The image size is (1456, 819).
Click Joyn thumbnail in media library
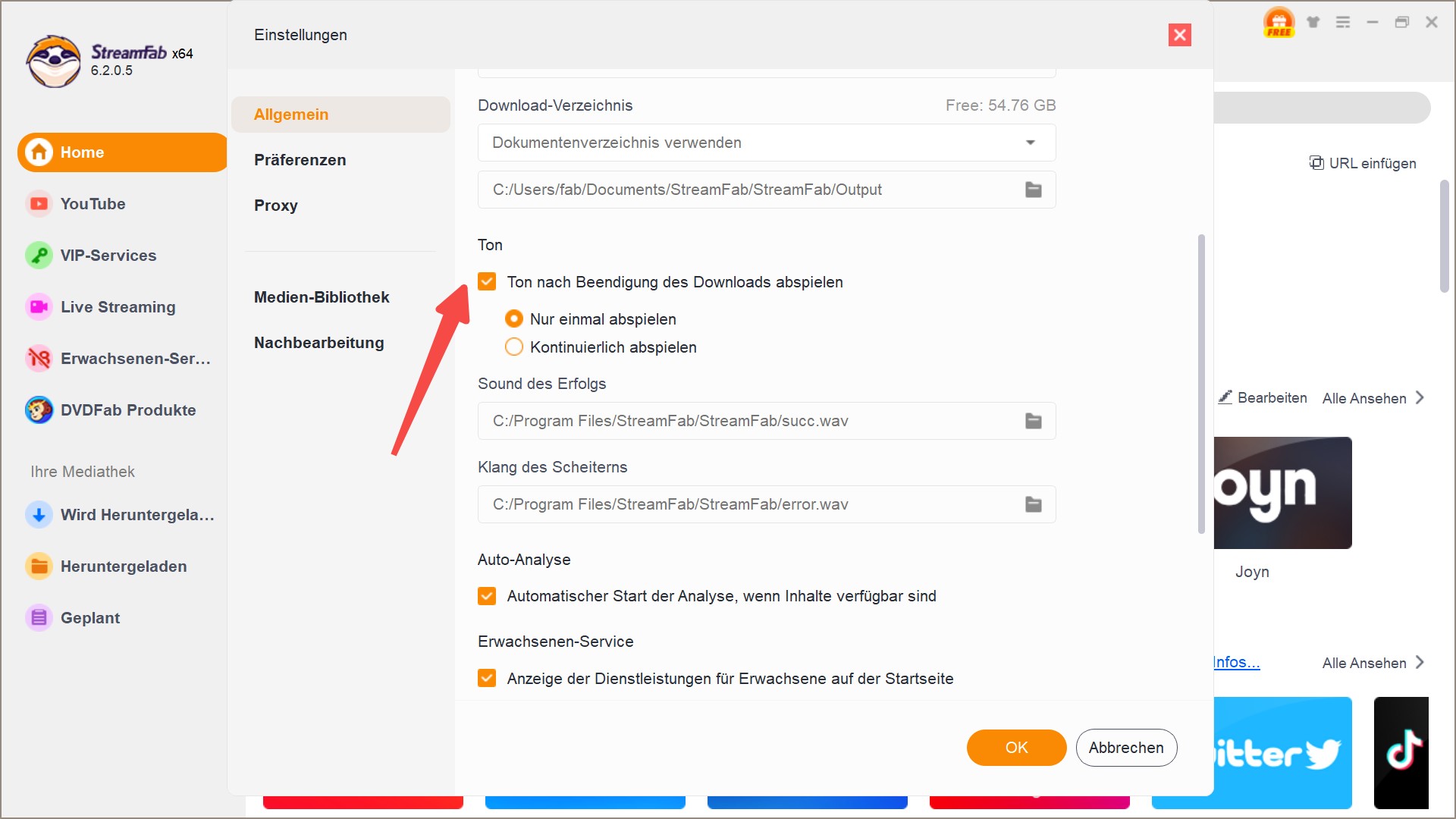coord(1280,492)
